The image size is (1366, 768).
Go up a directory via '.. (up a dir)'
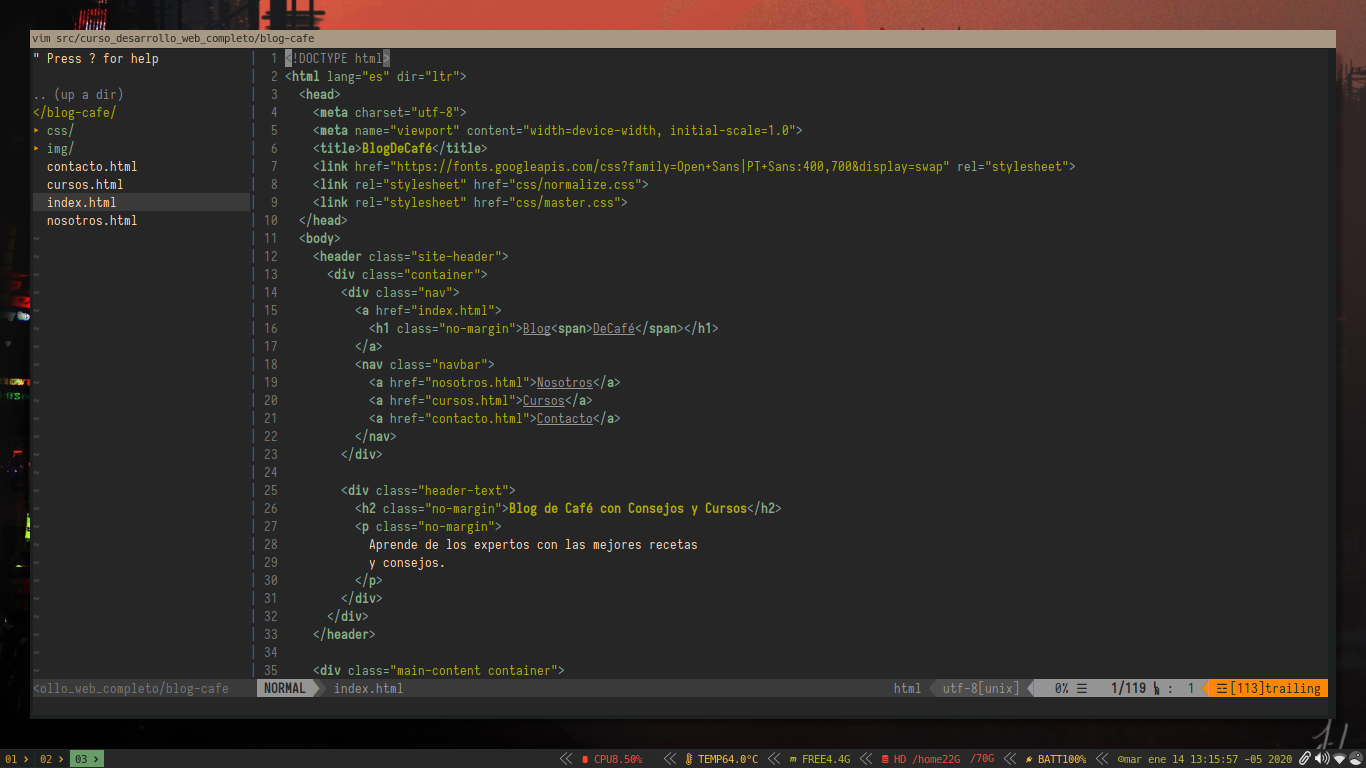click(x=78, y=94)
